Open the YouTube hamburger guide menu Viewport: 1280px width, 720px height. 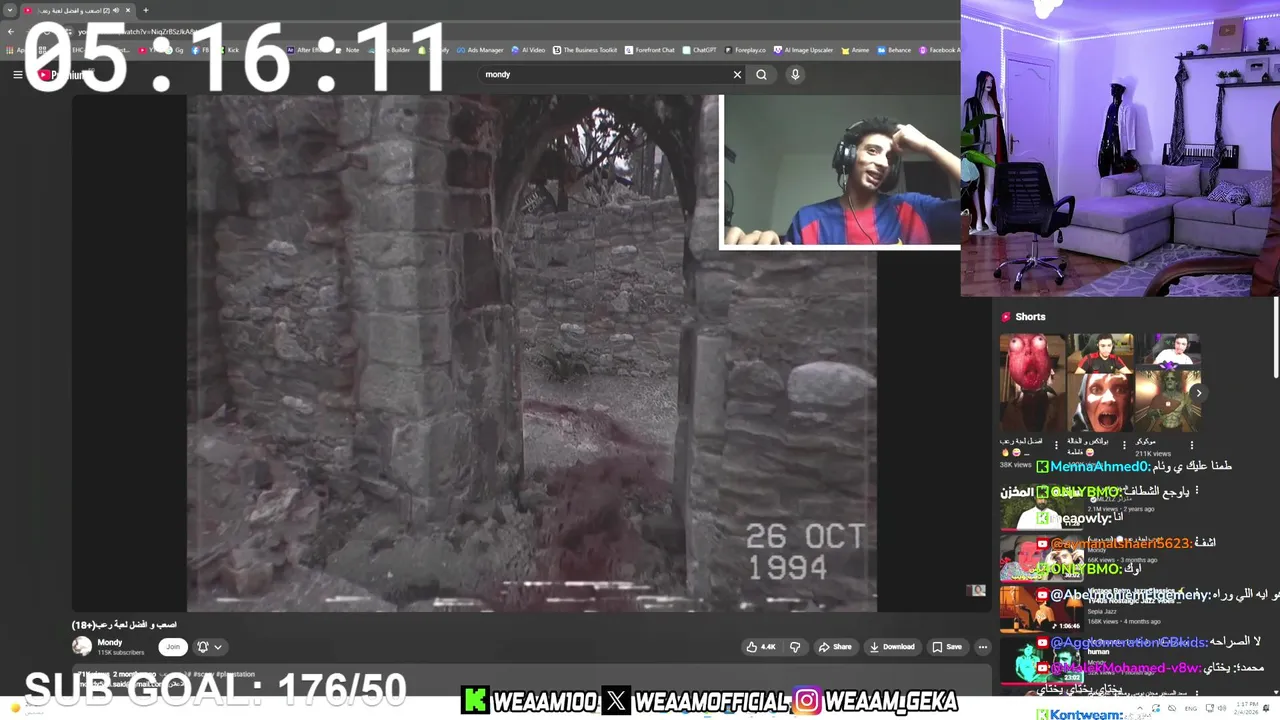click(17, 74)
